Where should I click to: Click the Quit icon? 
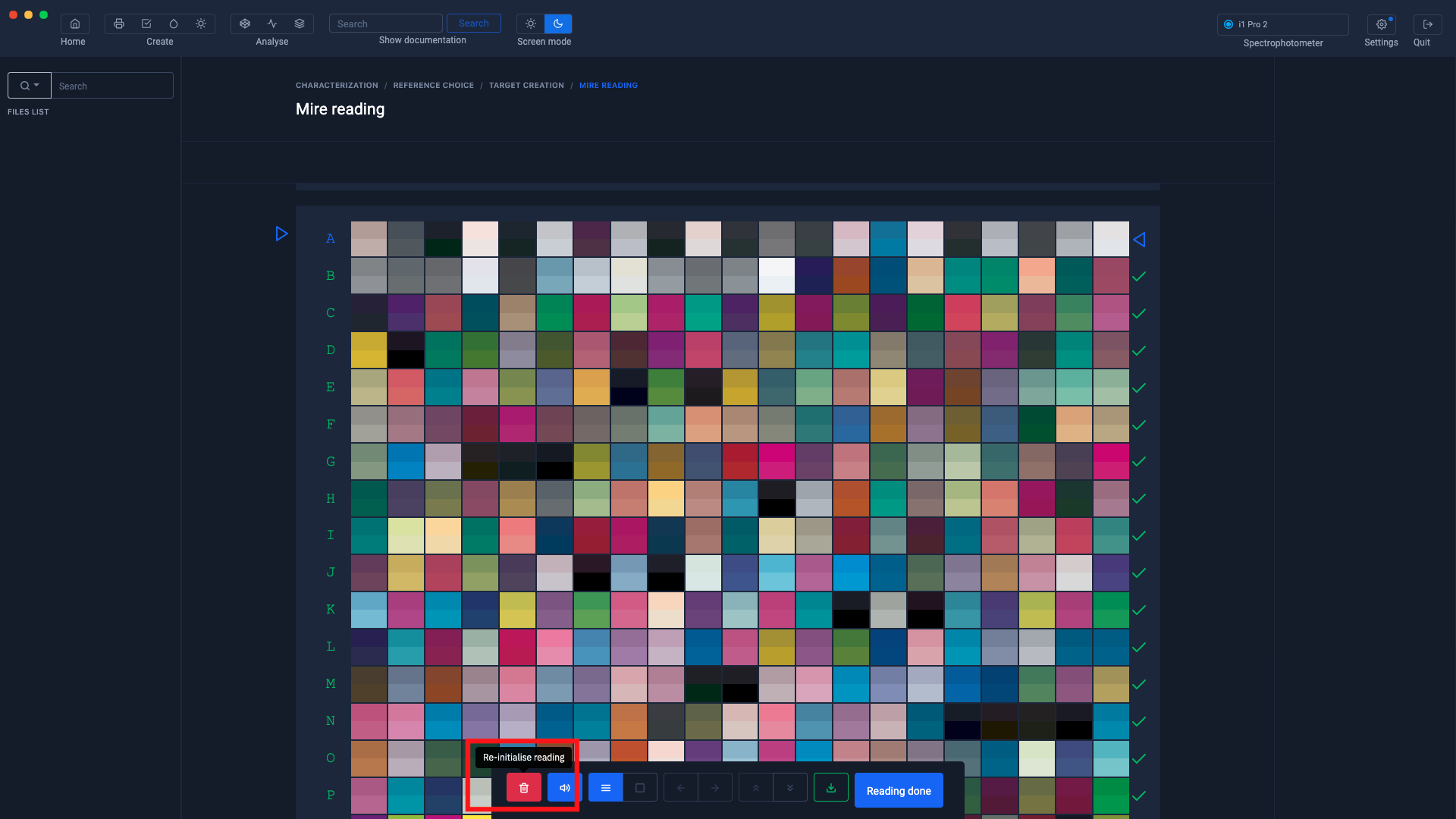pyautogui.click(x=1427, y=24)
